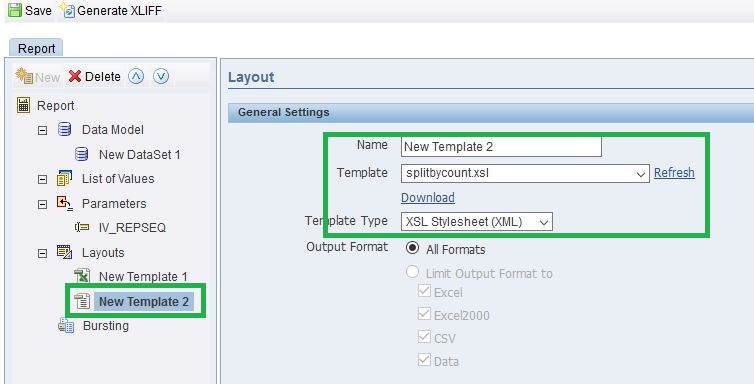Click the Refresh link
754x384 pixels.
click(x=674, y=173)
